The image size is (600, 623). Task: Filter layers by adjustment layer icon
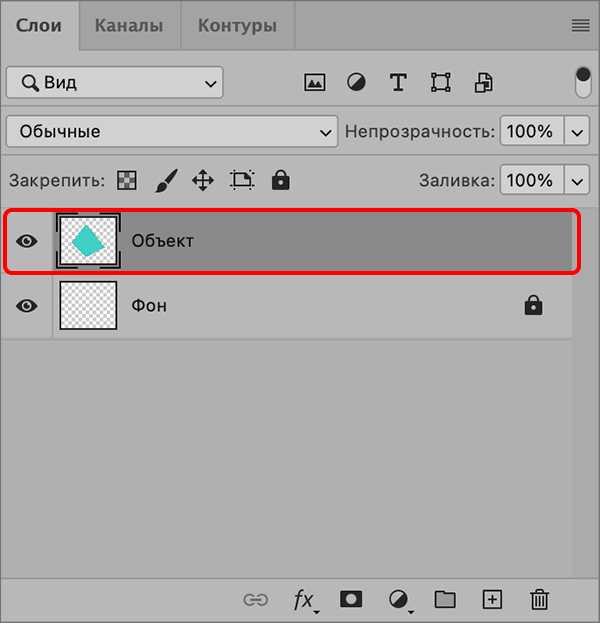point(356,82)
